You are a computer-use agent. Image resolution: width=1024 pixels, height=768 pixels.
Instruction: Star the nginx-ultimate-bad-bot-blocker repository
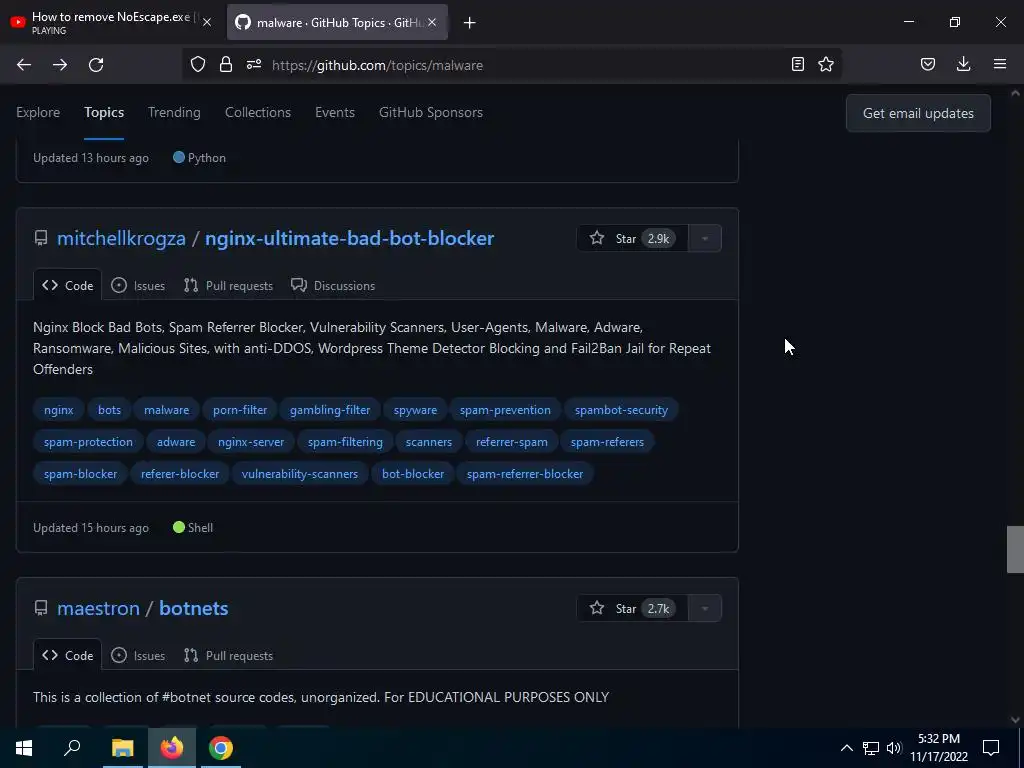point(632,238)
